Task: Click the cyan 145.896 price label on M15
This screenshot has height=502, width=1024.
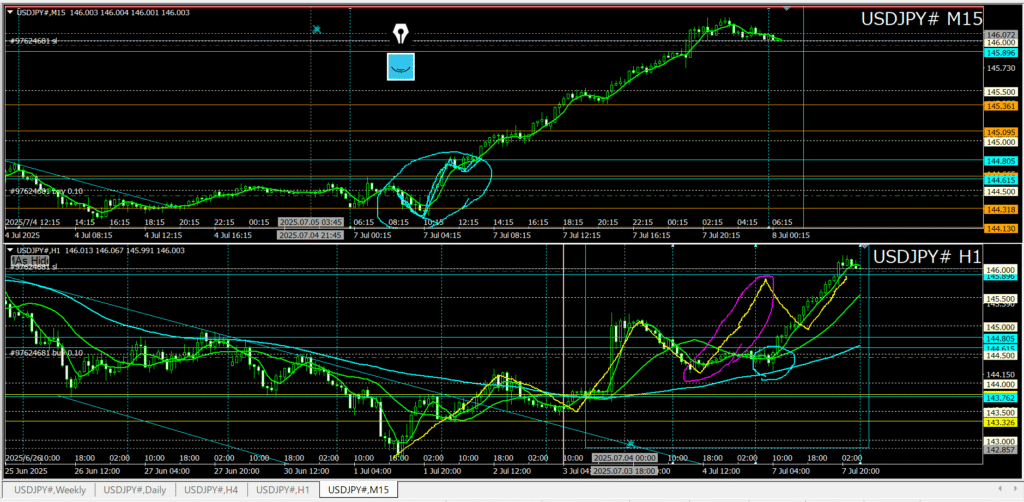Action: pos(1001,53)
